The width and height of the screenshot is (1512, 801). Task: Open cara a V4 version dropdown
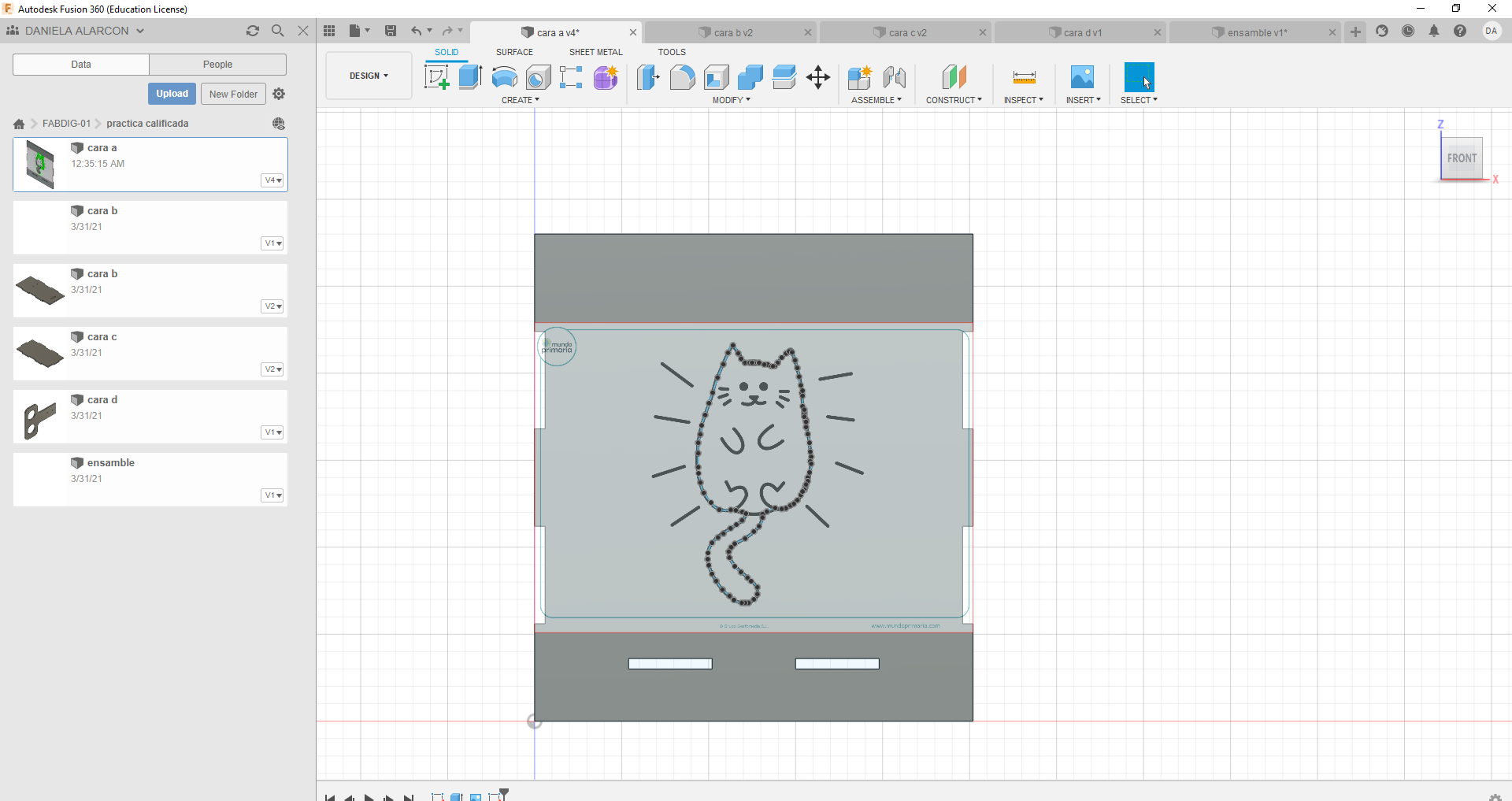tap(272, 180)
